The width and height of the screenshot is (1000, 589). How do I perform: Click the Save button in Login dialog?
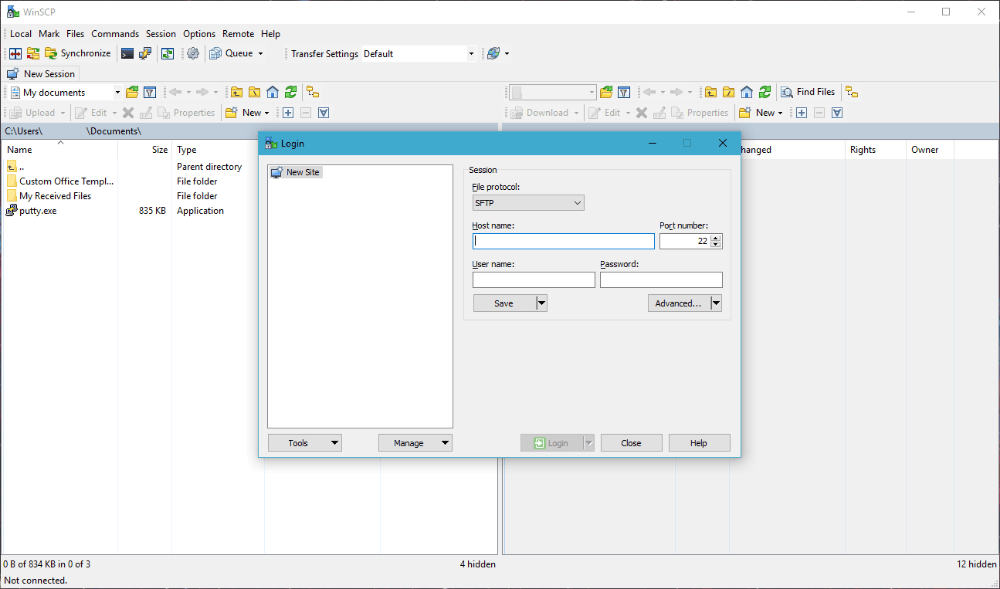click(504, 303)
